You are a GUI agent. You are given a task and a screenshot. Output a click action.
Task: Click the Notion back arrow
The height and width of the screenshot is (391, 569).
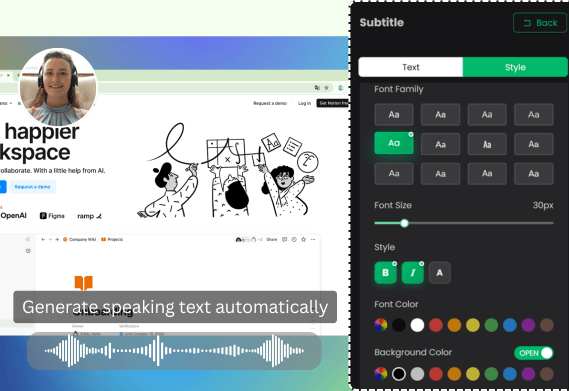(43, 240)
